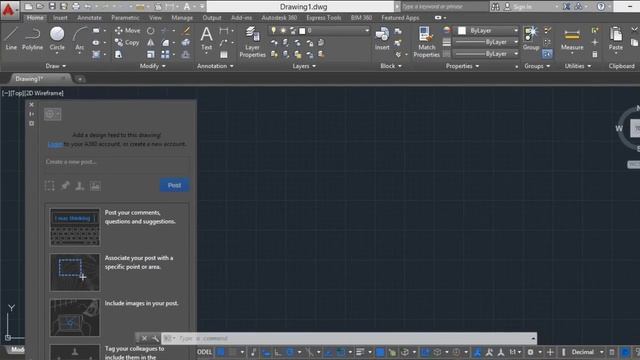Click the Measure tool

coord(572,39)
